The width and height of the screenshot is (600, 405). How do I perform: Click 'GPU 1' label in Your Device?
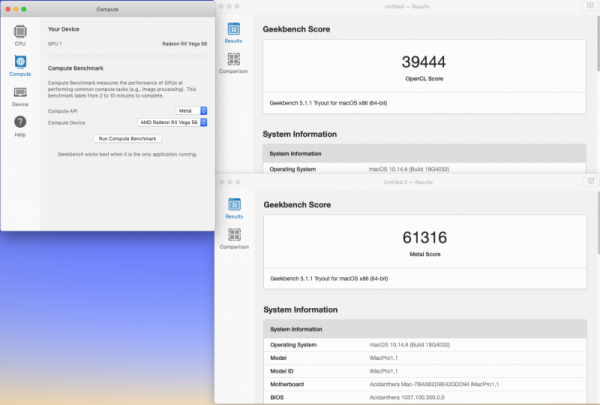coord(55,44)
